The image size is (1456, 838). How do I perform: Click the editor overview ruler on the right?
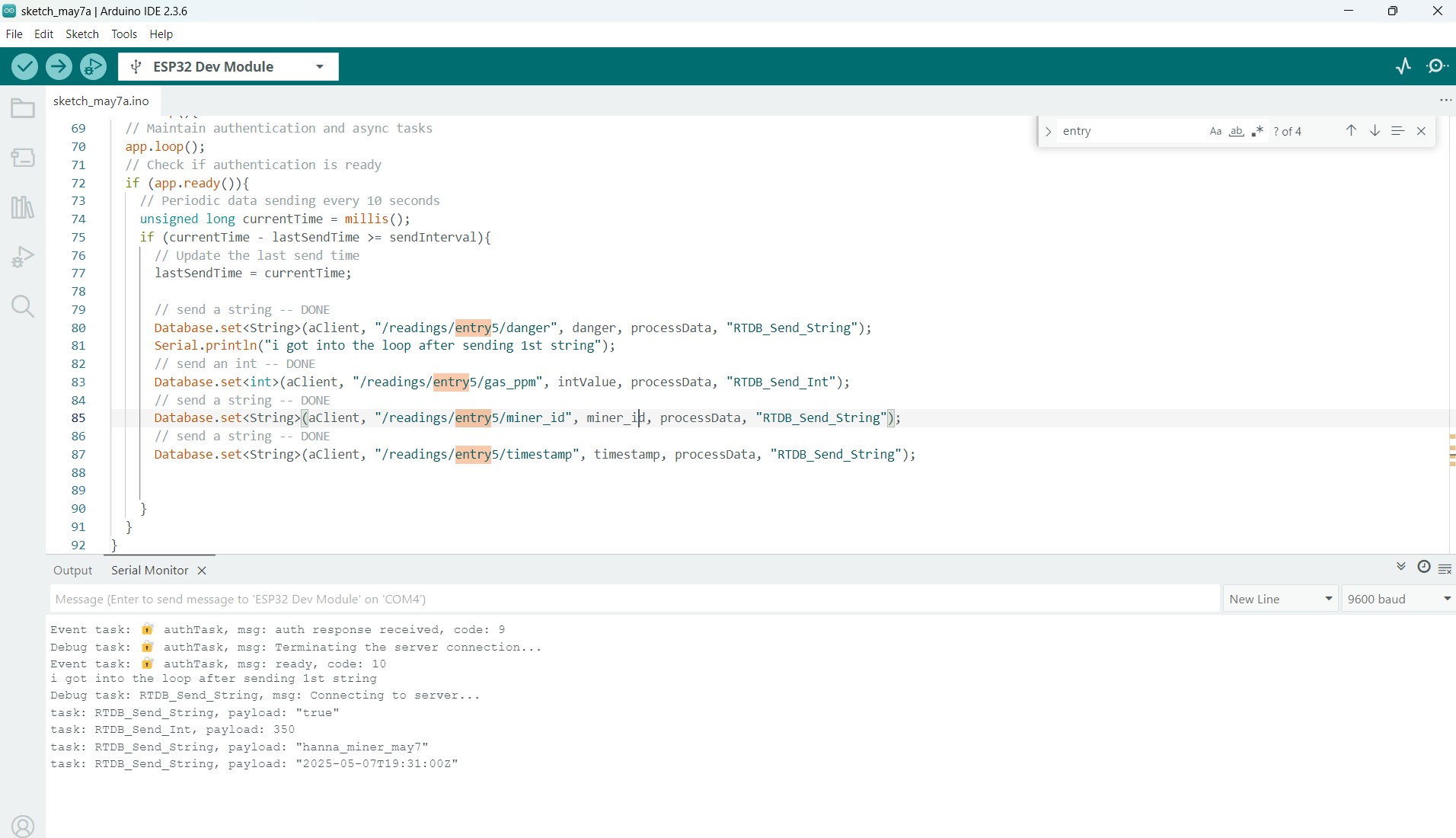tap(1451, 335)
